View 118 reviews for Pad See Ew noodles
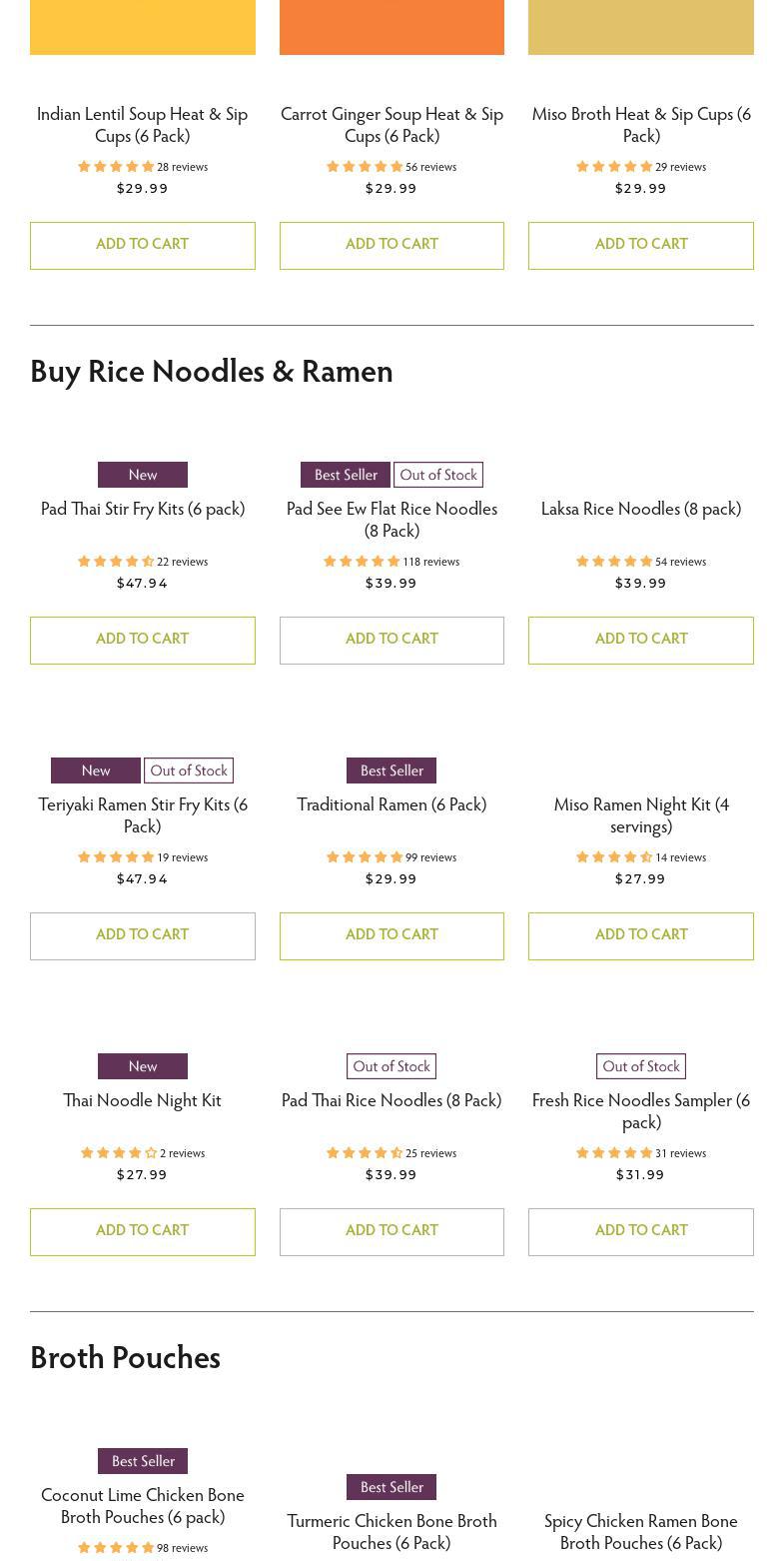 click(430, 562)
